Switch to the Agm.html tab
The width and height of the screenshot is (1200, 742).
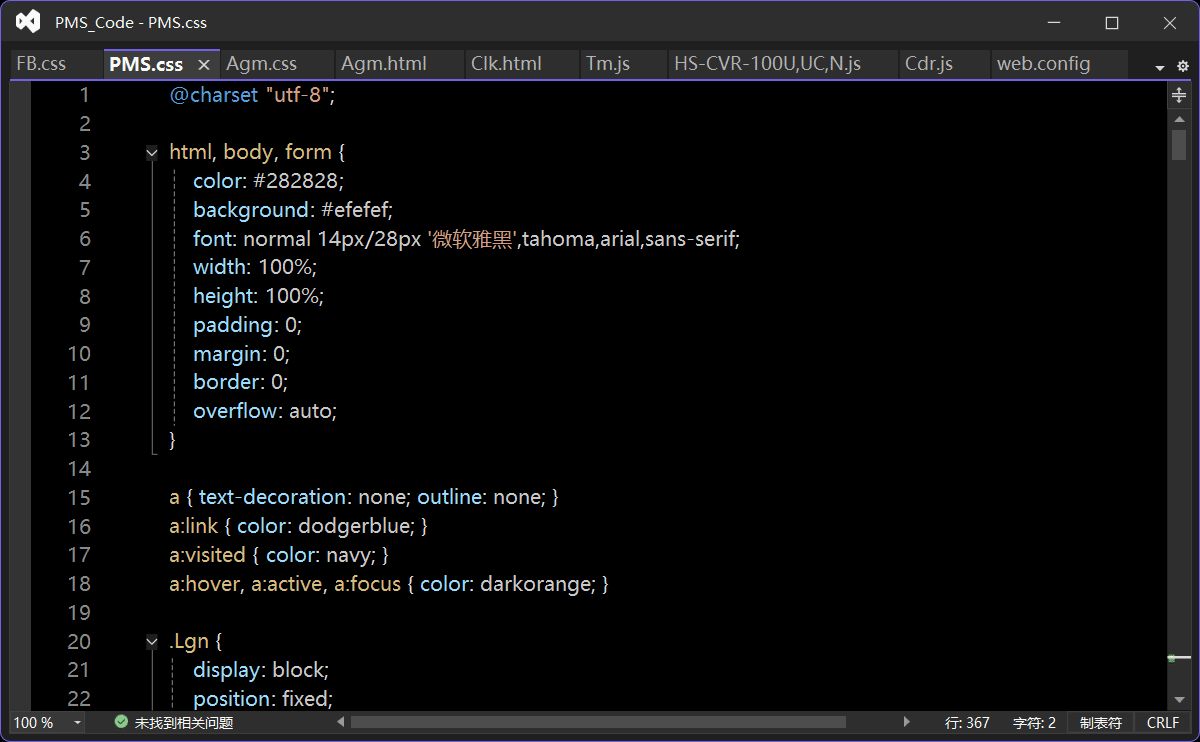(383, 64)
